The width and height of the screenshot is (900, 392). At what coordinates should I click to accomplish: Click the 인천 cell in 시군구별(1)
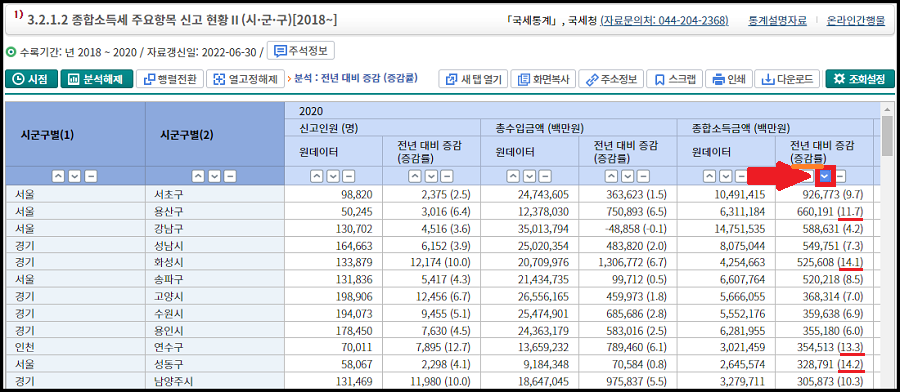(75, 346)
